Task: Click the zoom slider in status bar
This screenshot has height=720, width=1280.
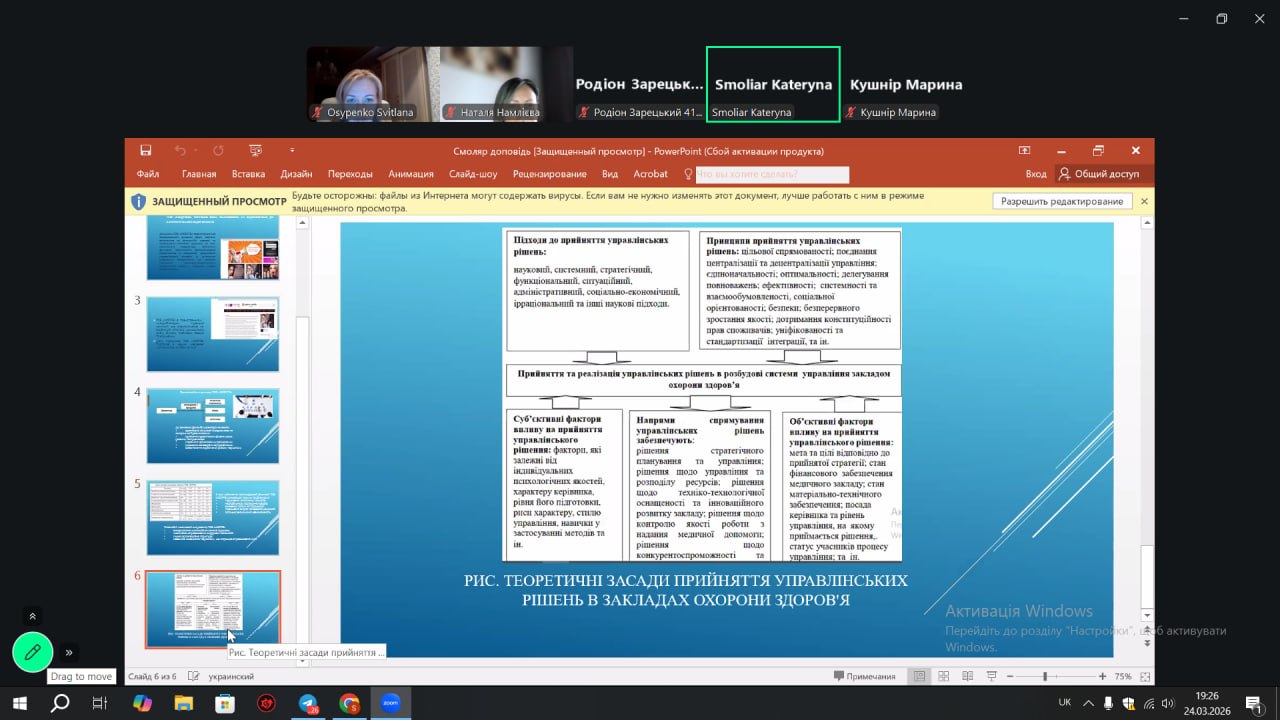Action: tap(1045, 676)
